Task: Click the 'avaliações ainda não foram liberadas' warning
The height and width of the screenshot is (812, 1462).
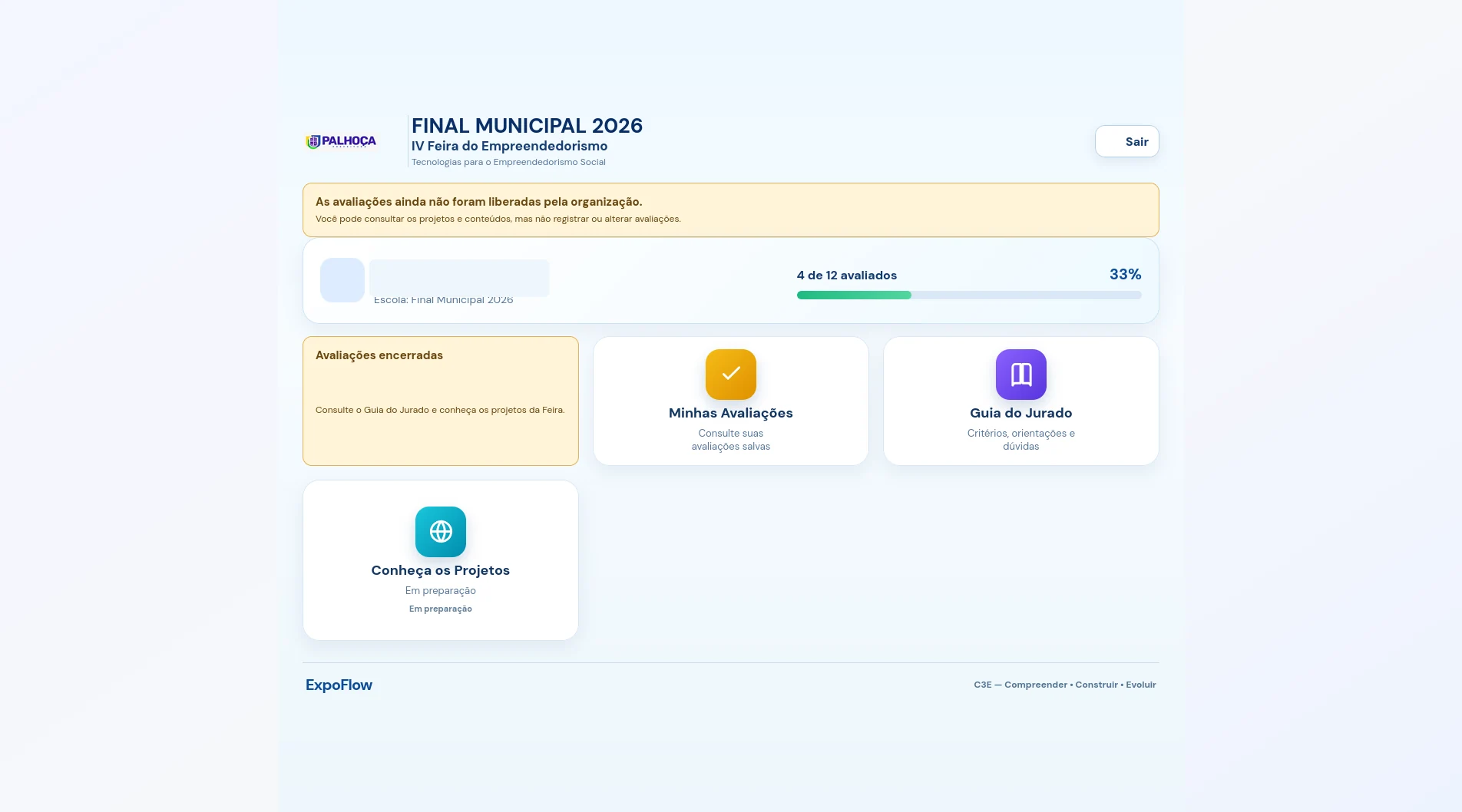Action: [x=479, y=202]
